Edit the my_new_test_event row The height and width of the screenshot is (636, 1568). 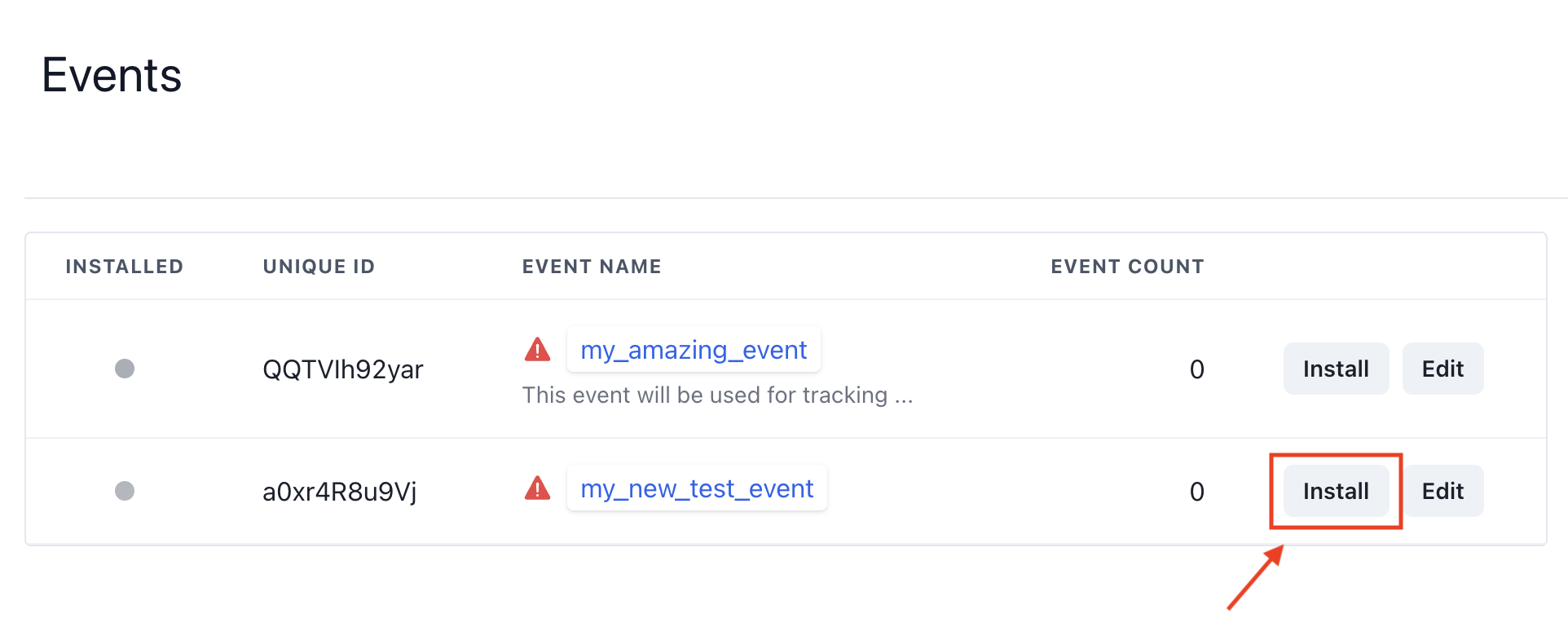pos(1442,491)
